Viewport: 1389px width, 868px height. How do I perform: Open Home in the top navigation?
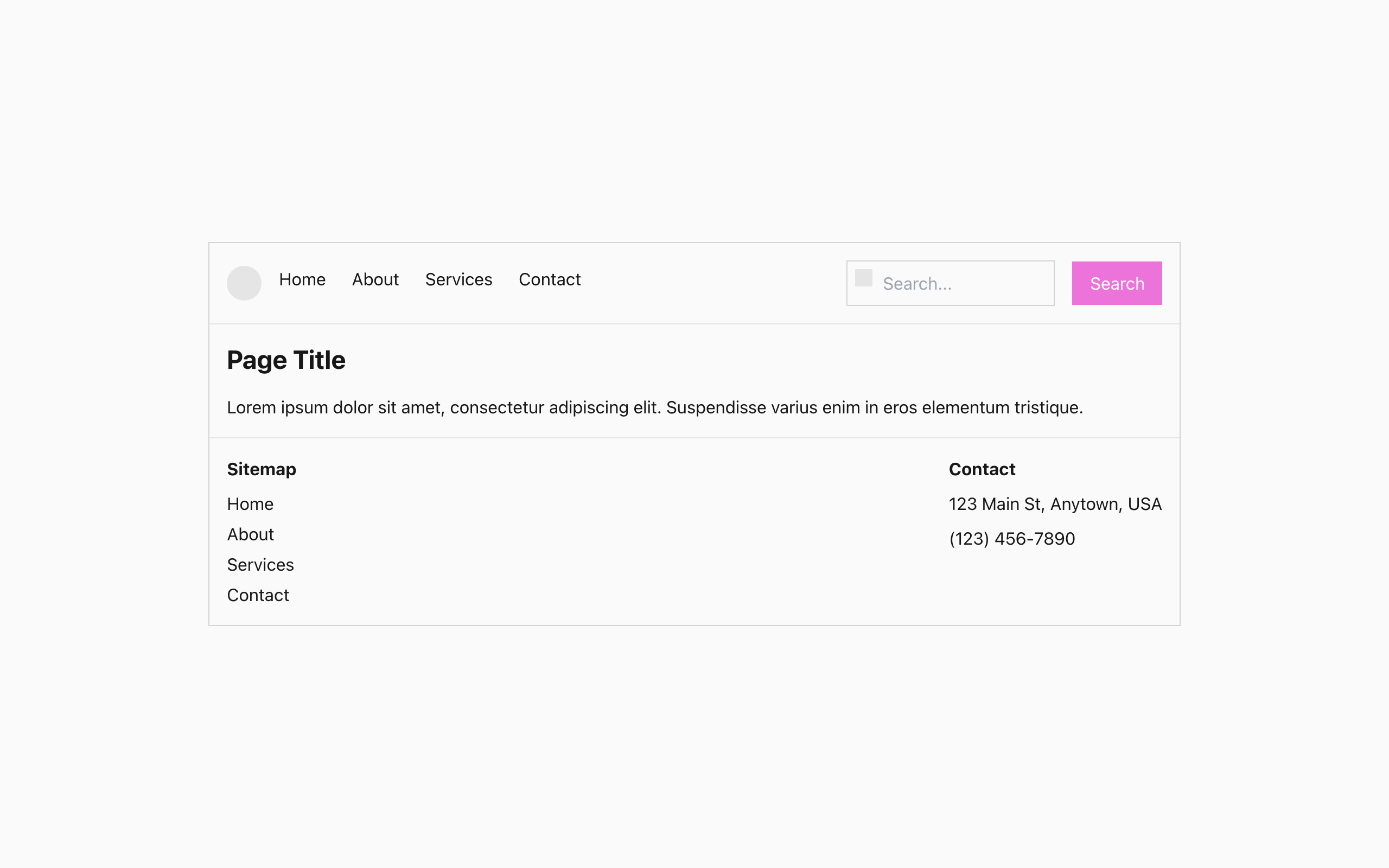tap(302, 279)
